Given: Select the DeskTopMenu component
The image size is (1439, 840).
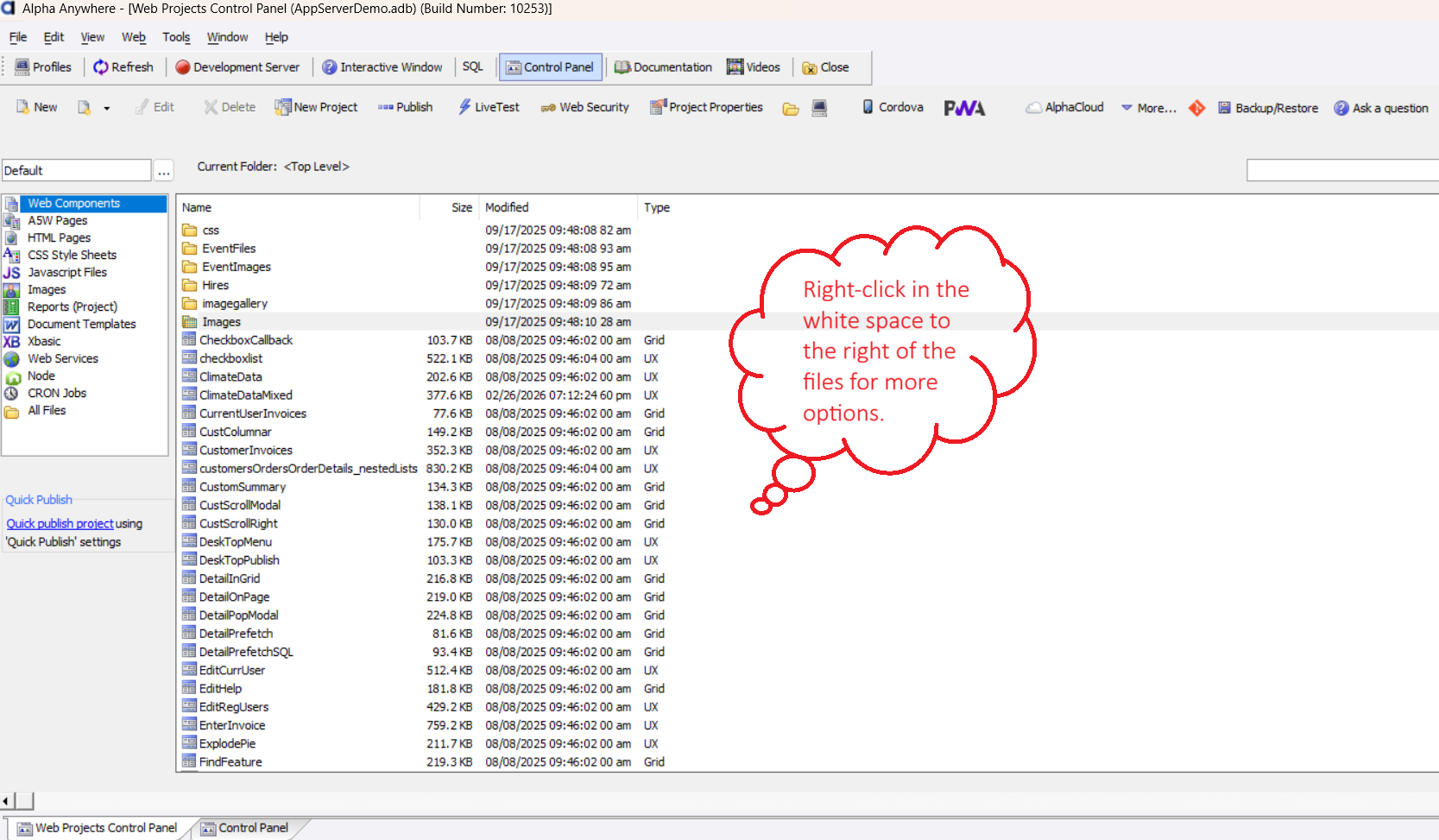Looking at the screenshot, I should pyautogui.click(x=235, y=542).
